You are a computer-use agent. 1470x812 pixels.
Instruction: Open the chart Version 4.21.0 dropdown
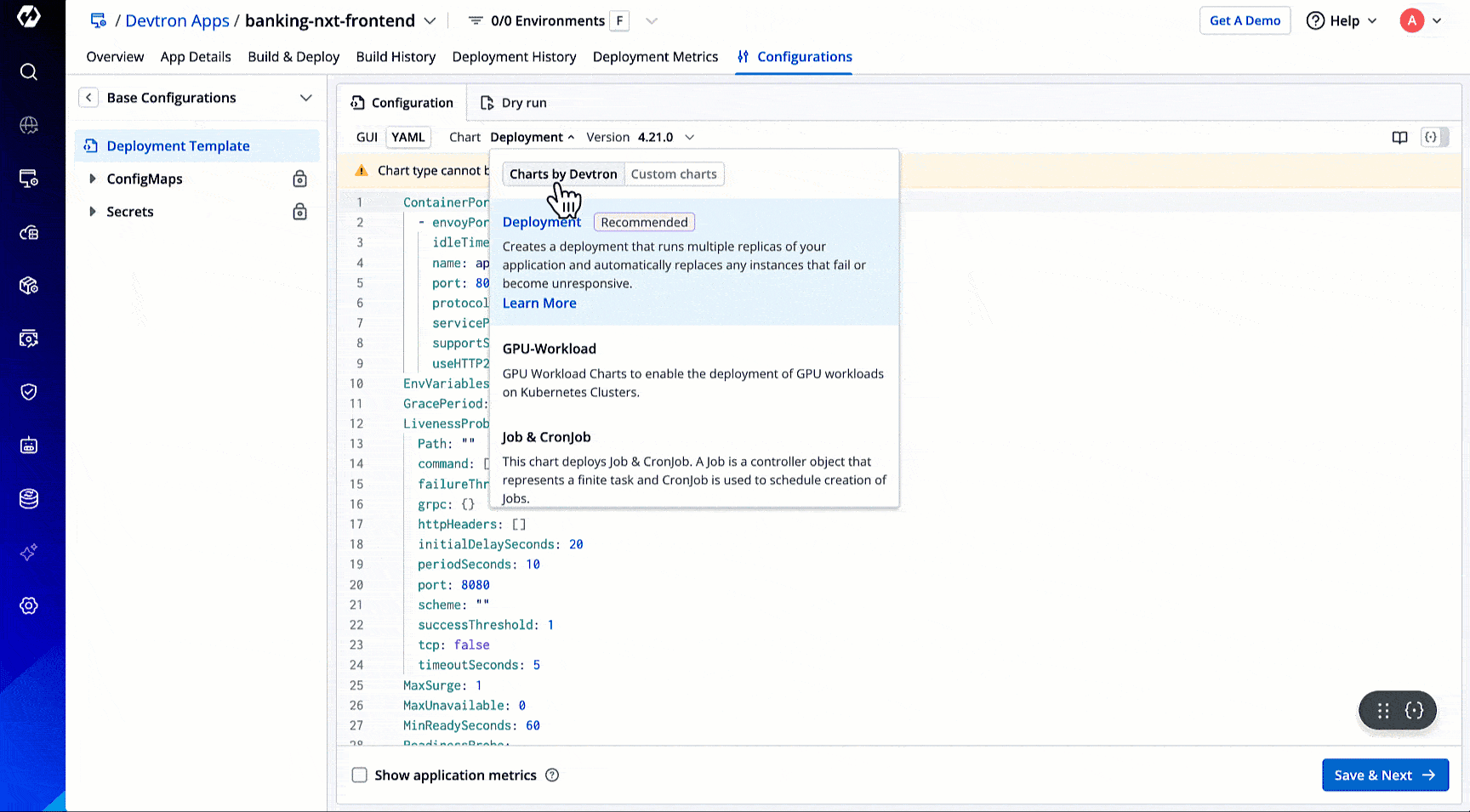(665, 138)
